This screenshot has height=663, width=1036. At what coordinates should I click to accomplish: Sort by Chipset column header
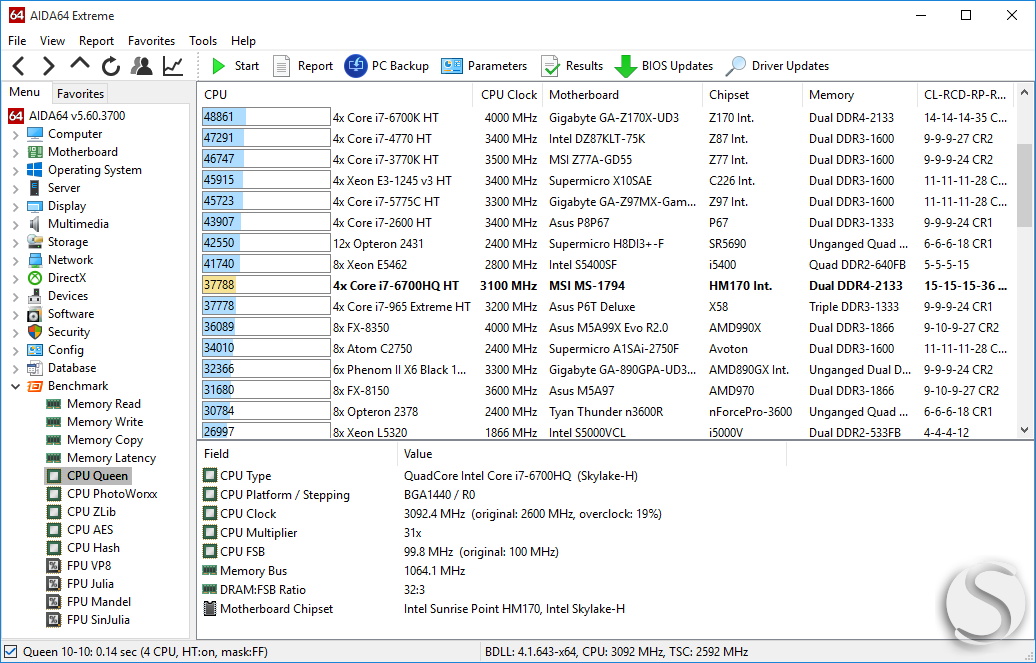[752, 95]
